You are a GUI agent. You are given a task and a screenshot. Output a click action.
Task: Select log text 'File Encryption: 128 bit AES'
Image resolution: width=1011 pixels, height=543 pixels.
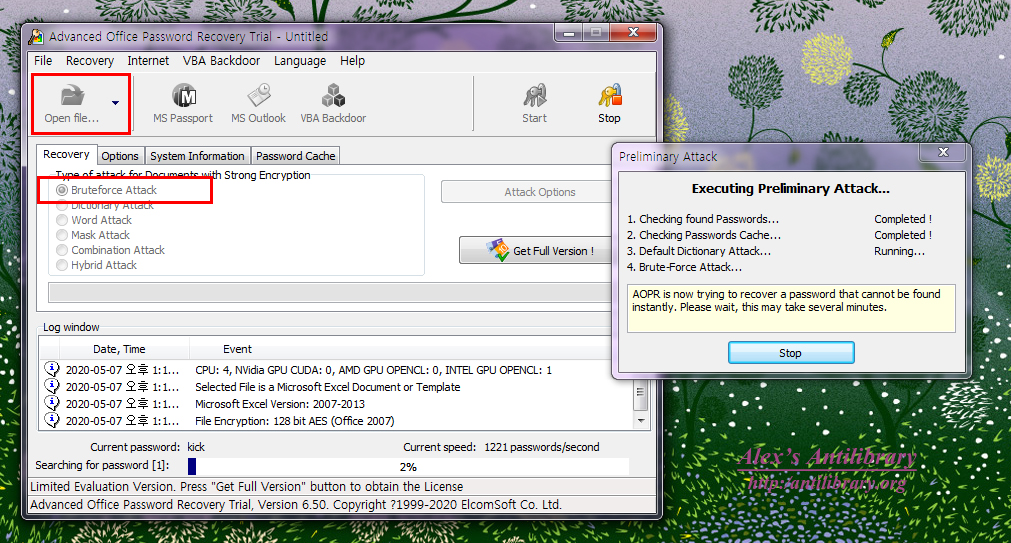(295, 421)
